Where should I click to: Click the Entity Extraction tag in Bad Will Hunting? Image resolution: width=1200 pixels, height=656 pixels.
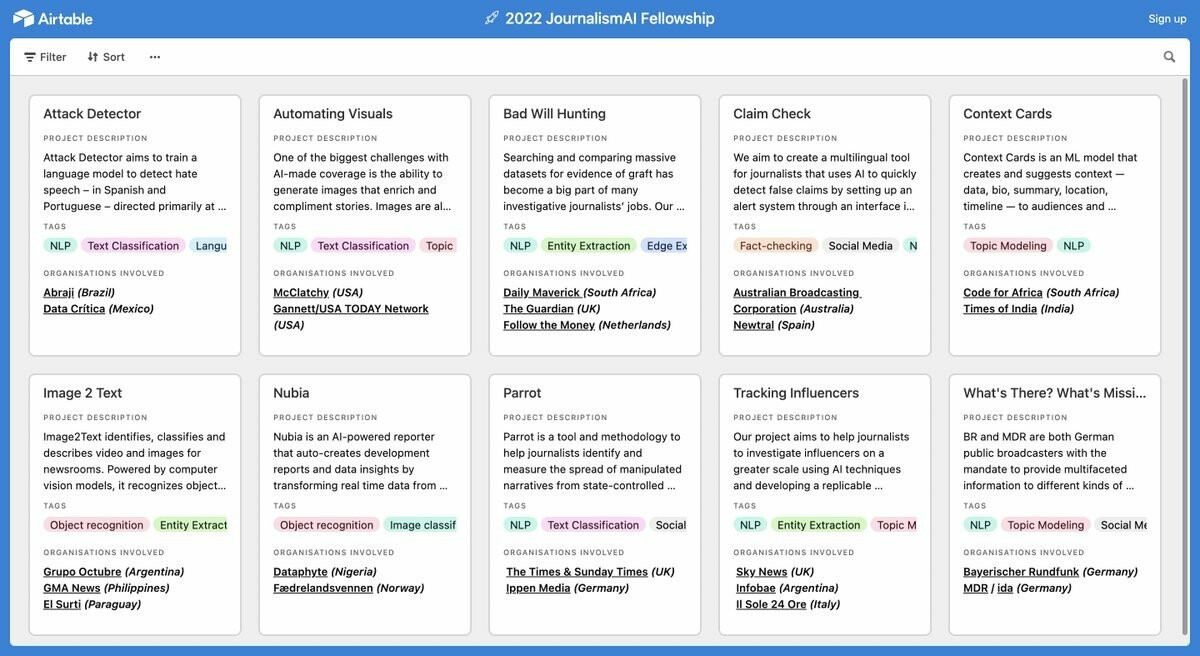click(x=589, y=246)
